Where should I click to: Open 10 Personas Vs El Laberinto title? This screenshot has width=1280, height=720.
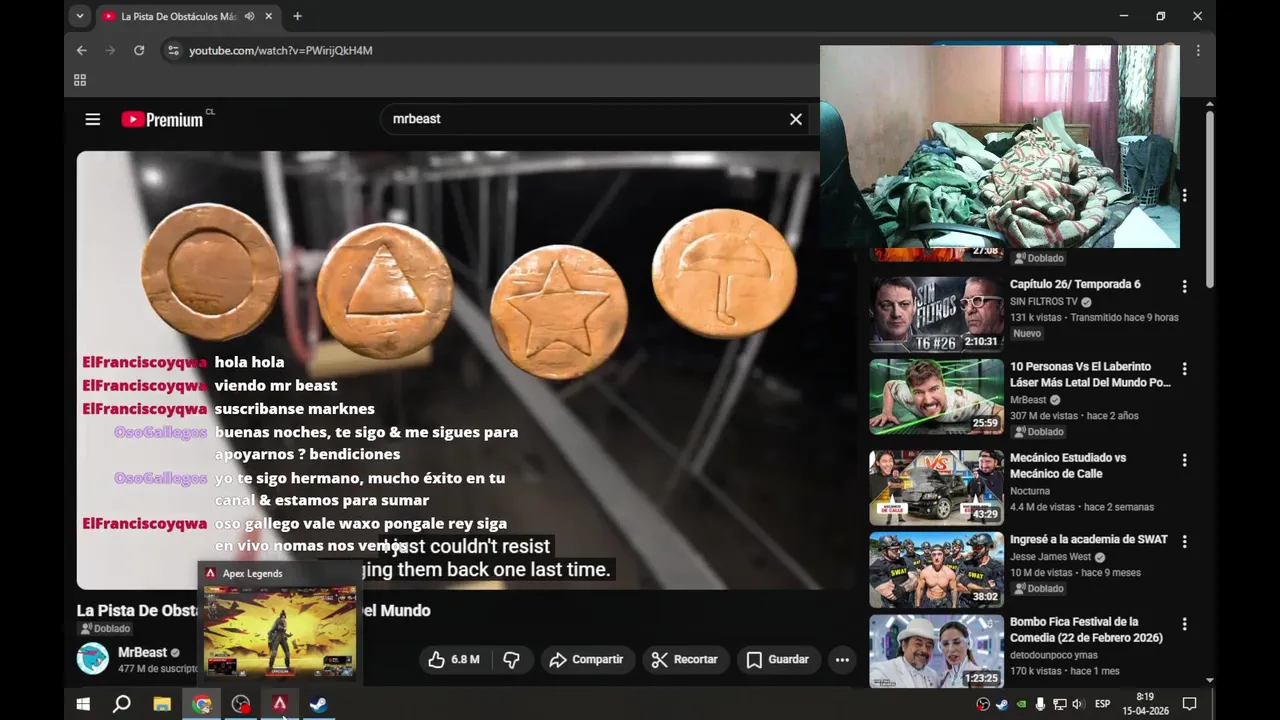coord(1090,374)
